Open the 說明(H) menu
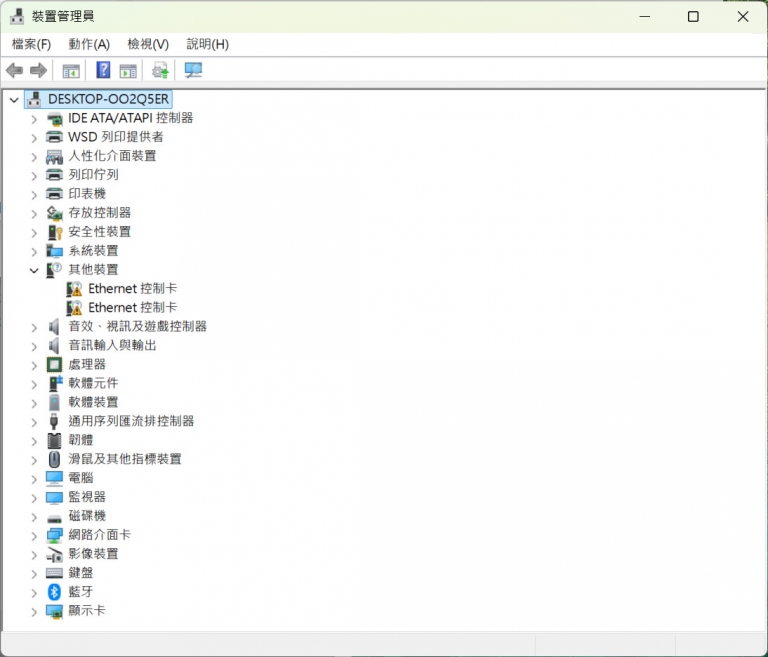The height and width of the screenshot is (657, 768). tap(208, 44)
